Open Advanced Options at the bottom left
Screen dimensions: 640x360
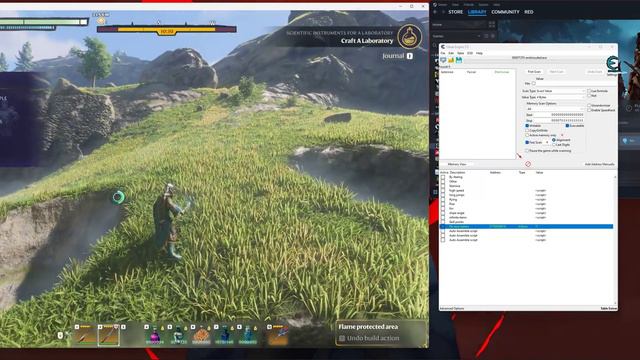coord(452,309)
